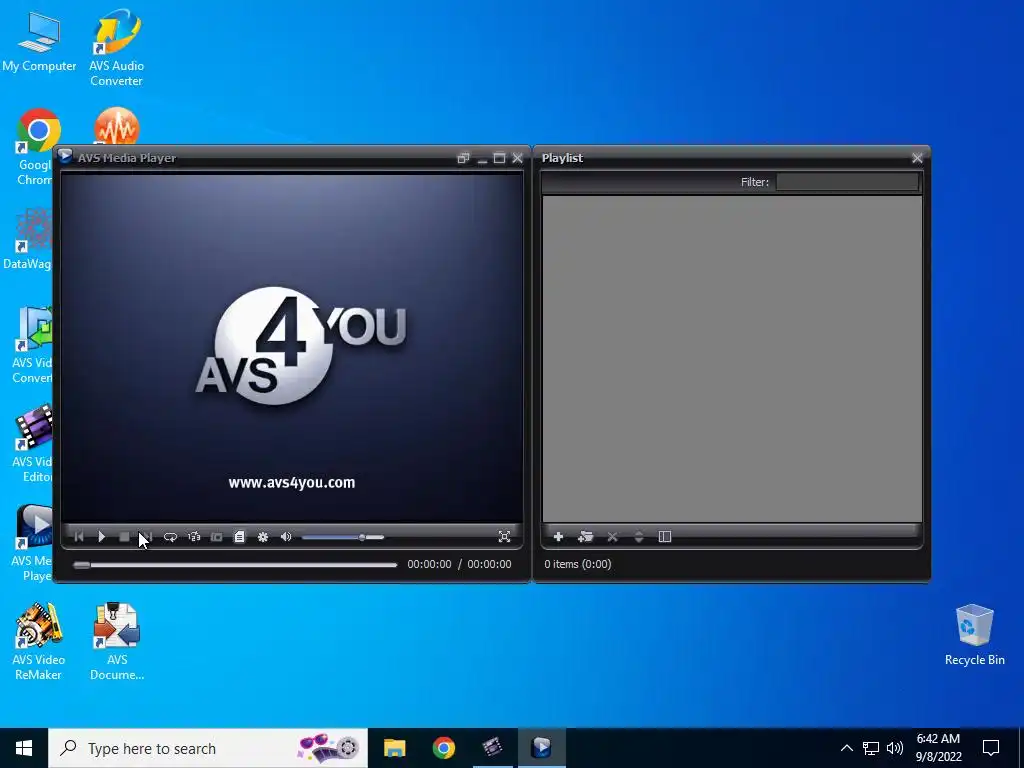Open File Explorer from taskbar
Image resolution: width=1024 pixels, height=768 pixels.
click(x=394, y=748)
